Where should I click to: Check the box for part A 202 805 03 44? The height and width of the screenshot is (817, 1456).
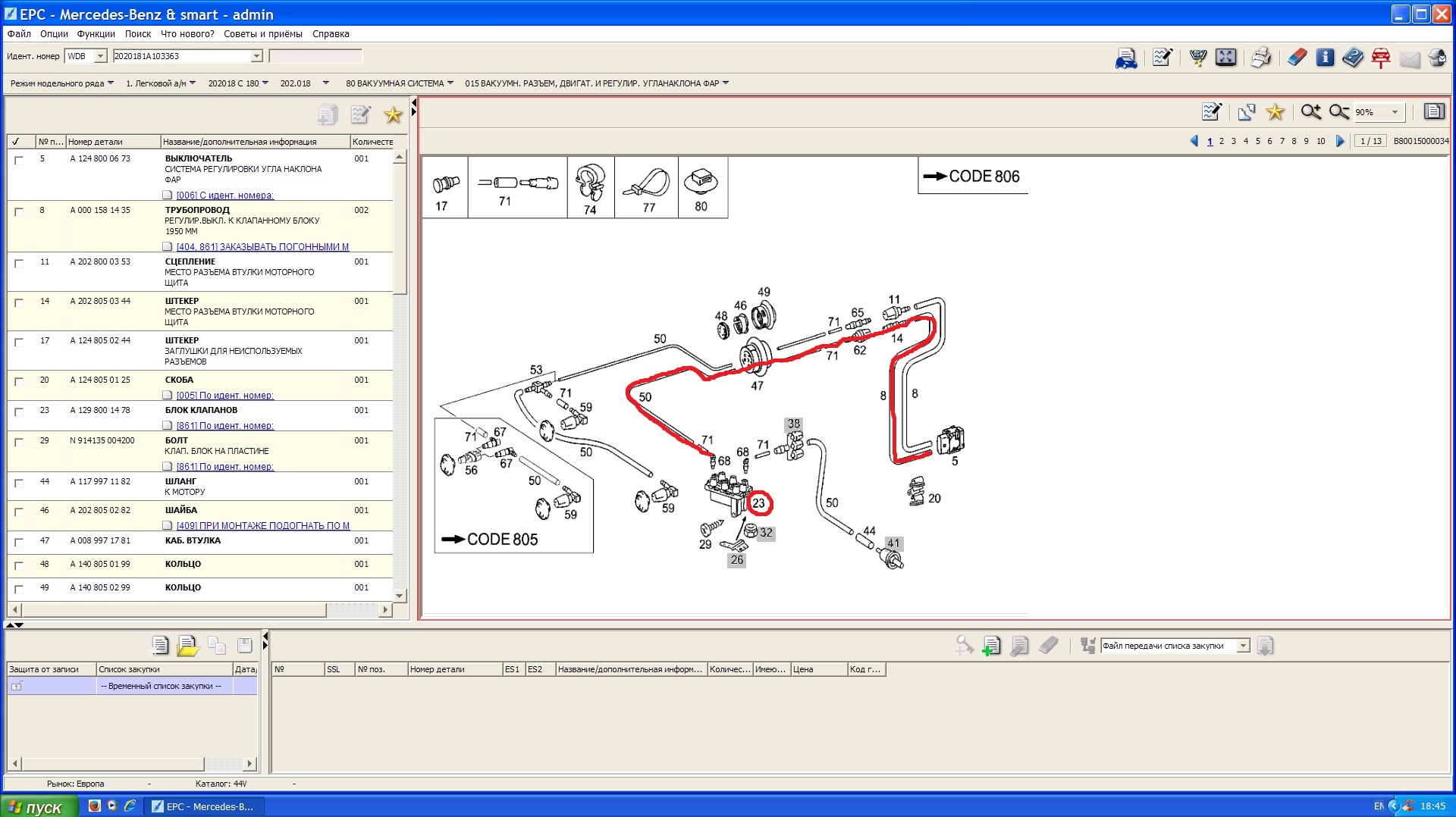[x=19, y=302]
